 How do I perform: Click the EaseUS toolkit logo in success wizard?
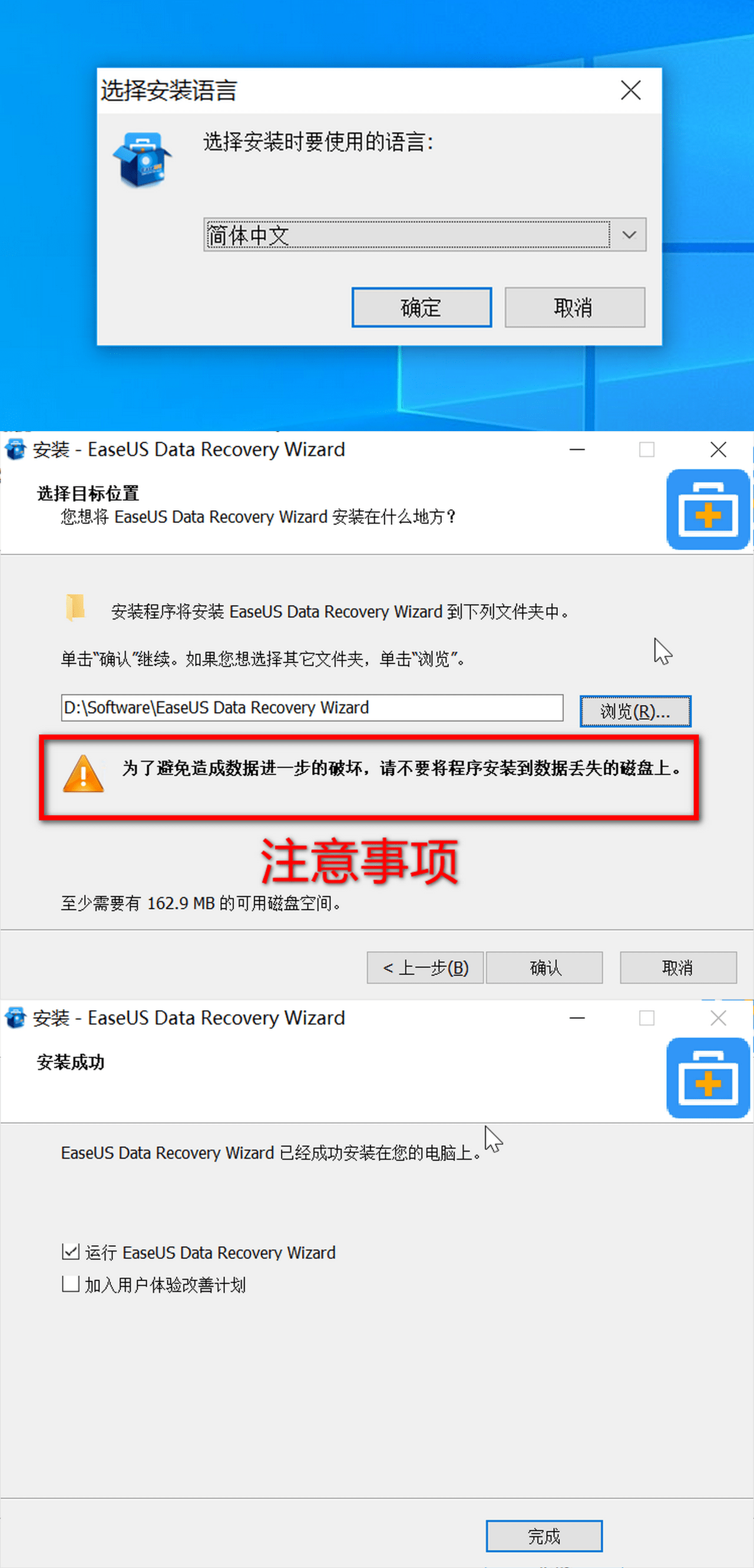point(707,1077)
